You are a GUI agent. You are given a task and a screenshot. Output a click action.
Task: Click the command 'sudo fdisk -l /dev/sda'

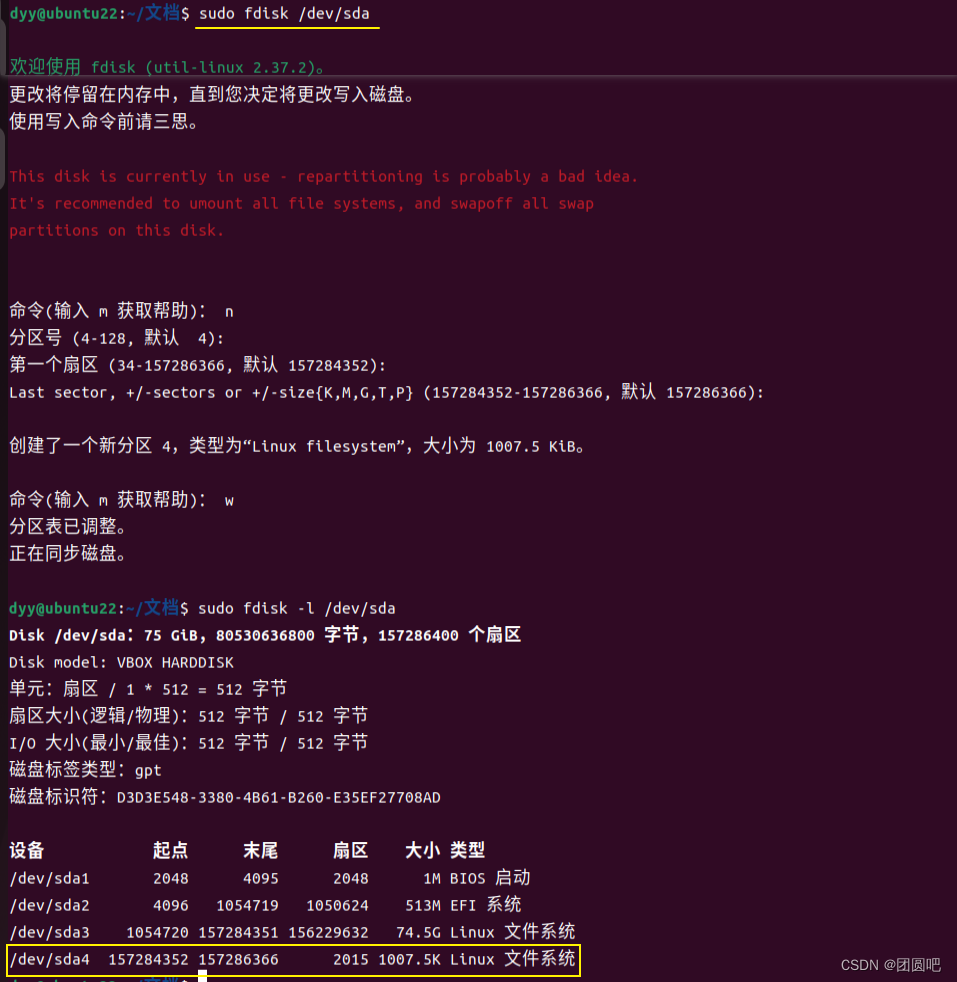[x=297, y=608]
